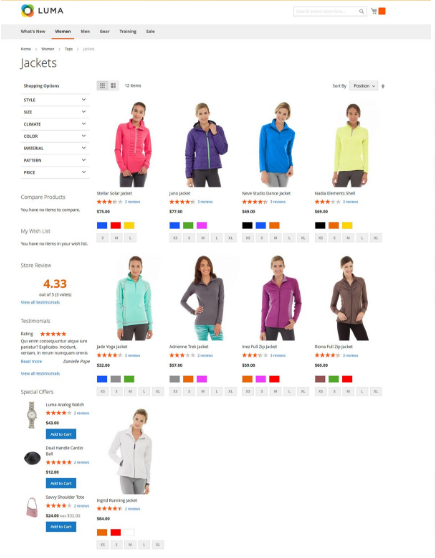Switch to grid view mode
This screenshot has height=558, width=435.
(103, 85)
